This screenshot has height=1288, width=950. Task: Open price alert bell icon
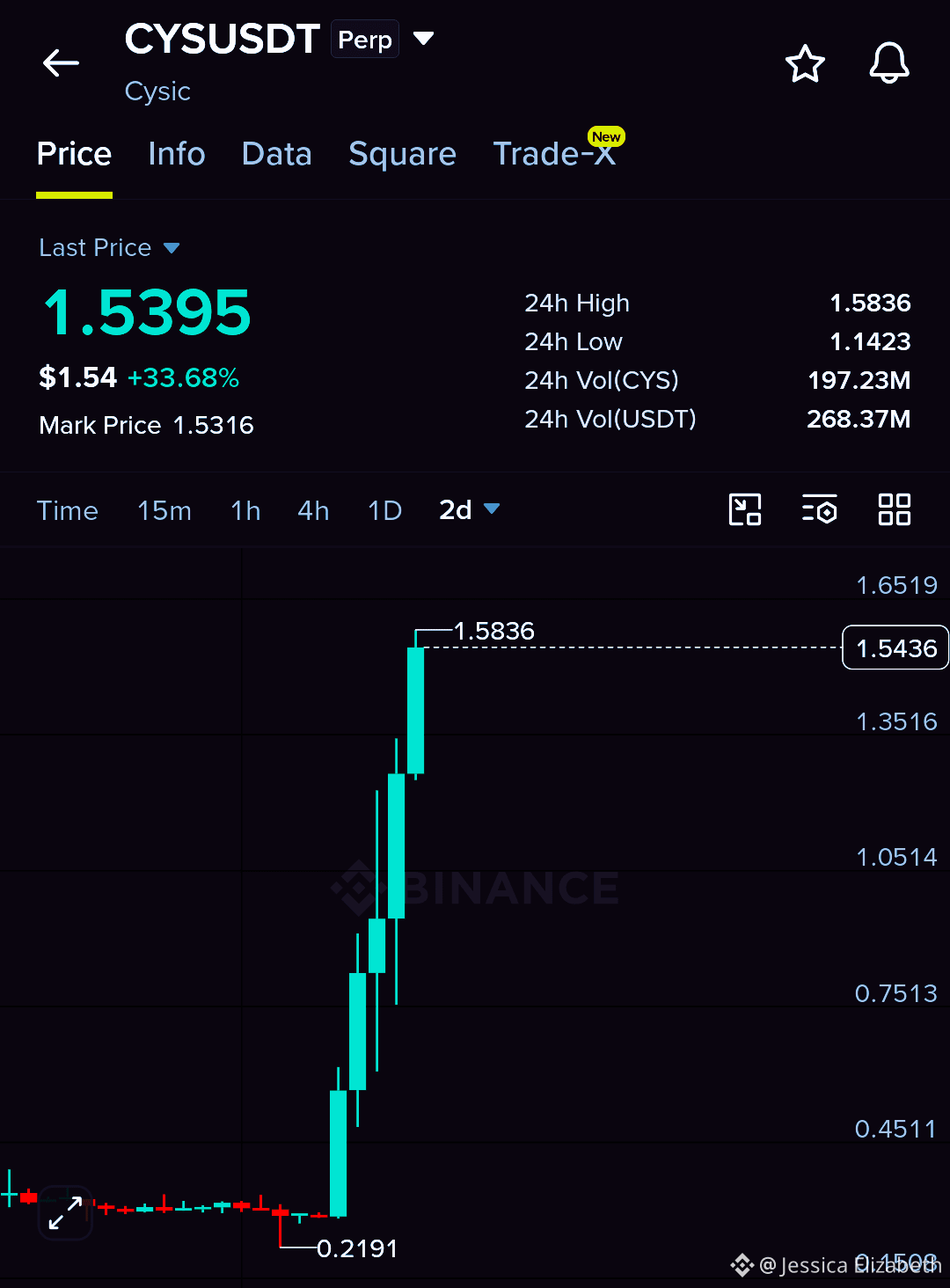pyautogui.click(x=889, y=63)
